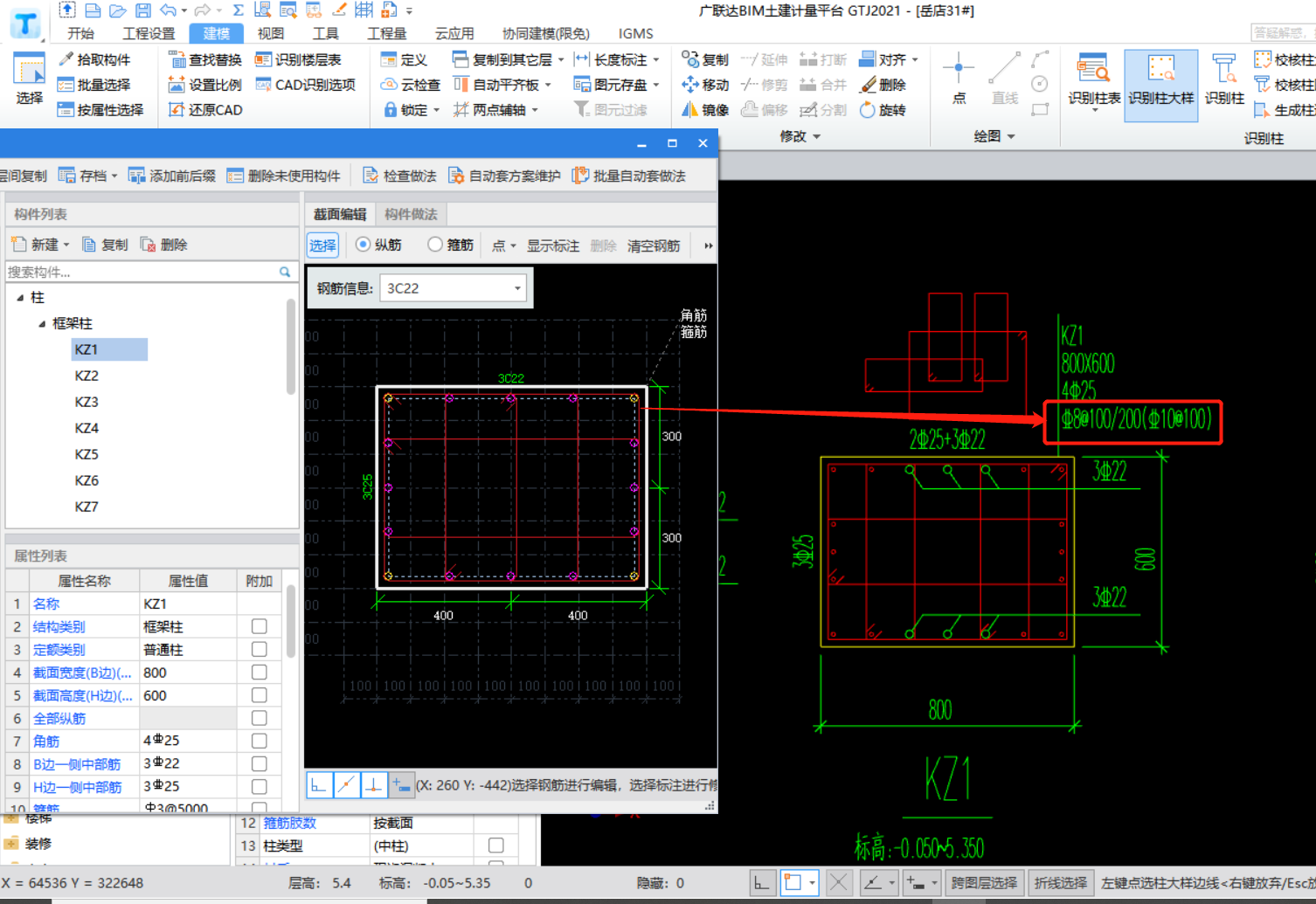Toggle 附加 checkbox for 截面宽度 row
The width and height of the screenshot is (1316, 904).
point(259,672)
